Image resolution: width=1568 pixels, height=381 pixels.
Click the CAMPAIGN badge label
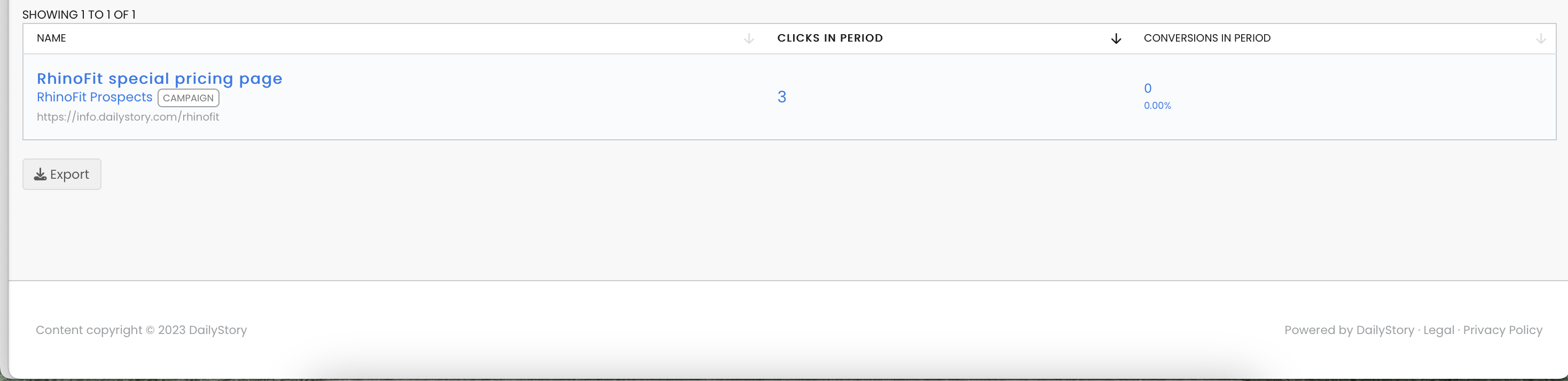pyautogui.click(x=188, y=98)
